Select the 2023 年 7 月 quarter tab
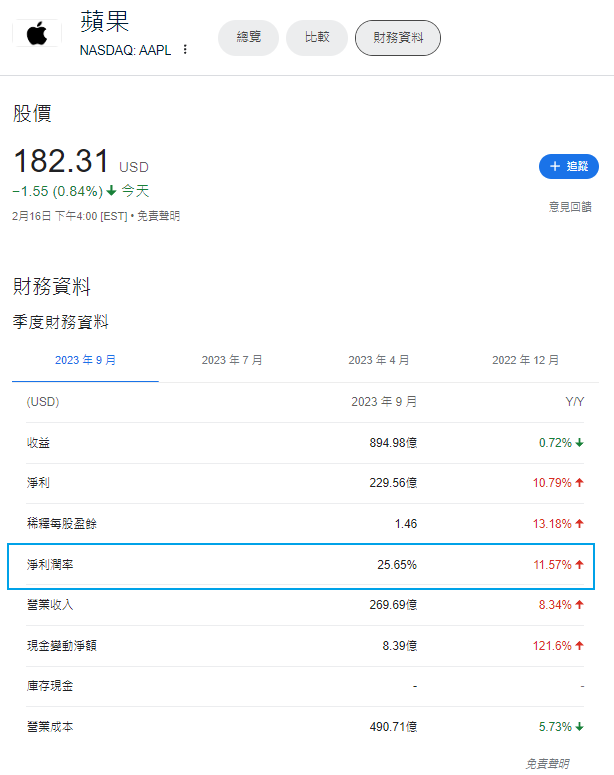614x775 pixels. tap(232, 360)
